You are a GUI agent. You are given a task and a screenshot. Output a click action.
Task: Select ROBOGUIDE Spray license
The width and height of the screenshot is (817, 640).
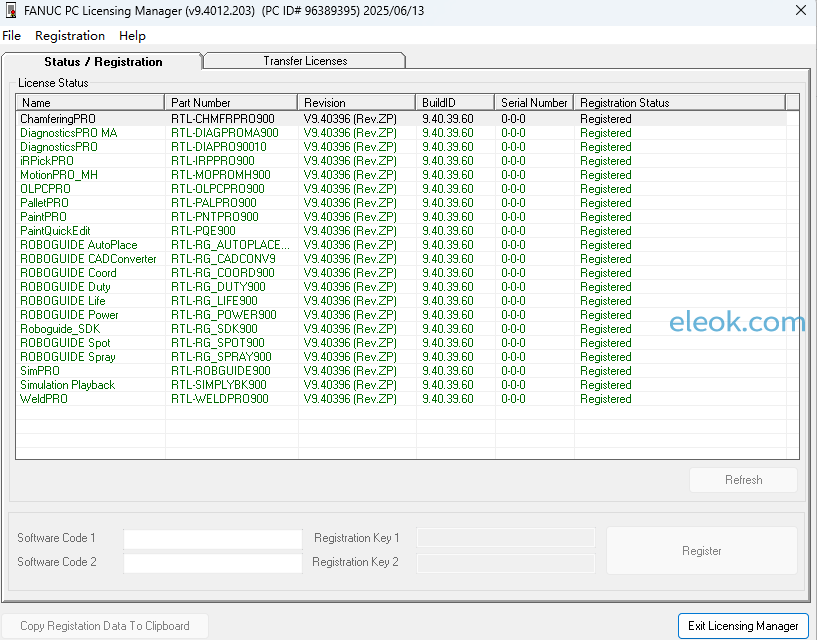click(401, 357)
